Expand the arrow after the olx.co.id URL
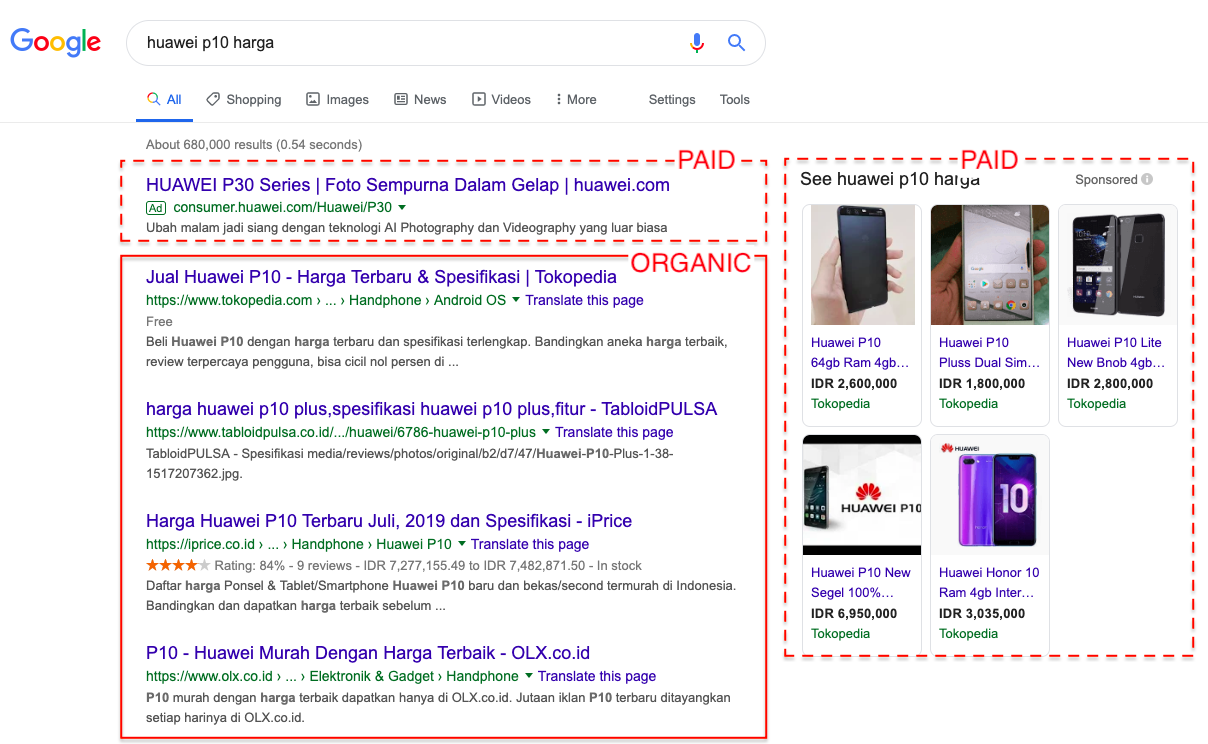 [x=529, y=676]
